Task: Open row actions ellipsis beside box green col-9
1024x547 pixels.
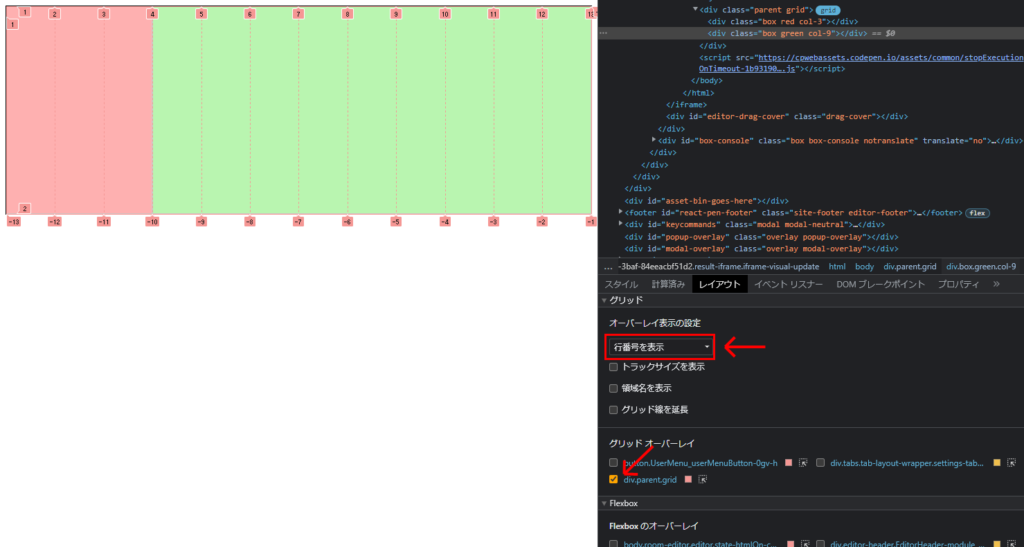Action: [603, 33]
